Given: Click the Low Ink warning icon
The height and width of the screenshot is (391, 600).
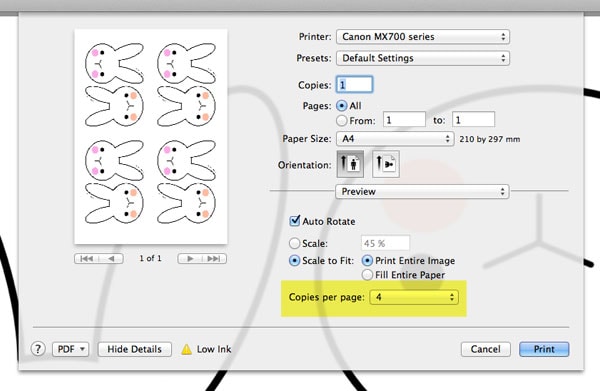Looking at the screenshot, I should [x=186, y=349].
